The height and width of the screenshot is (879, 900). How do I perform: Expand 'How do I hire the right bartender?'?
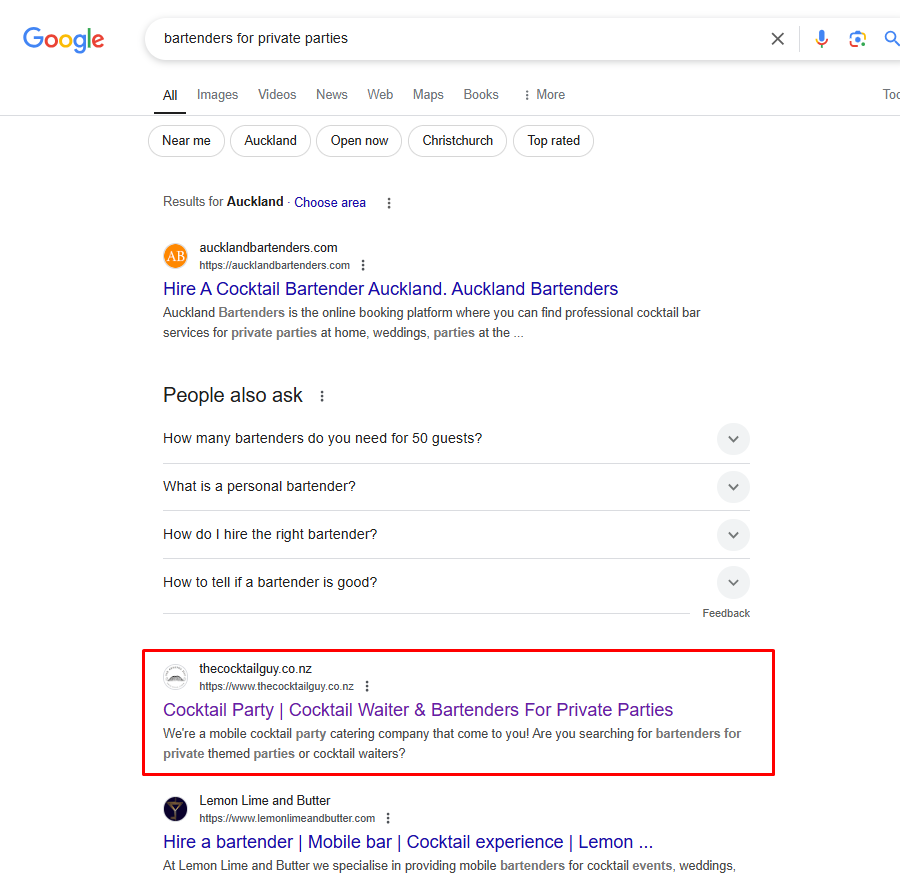click(x=456, y=535)
